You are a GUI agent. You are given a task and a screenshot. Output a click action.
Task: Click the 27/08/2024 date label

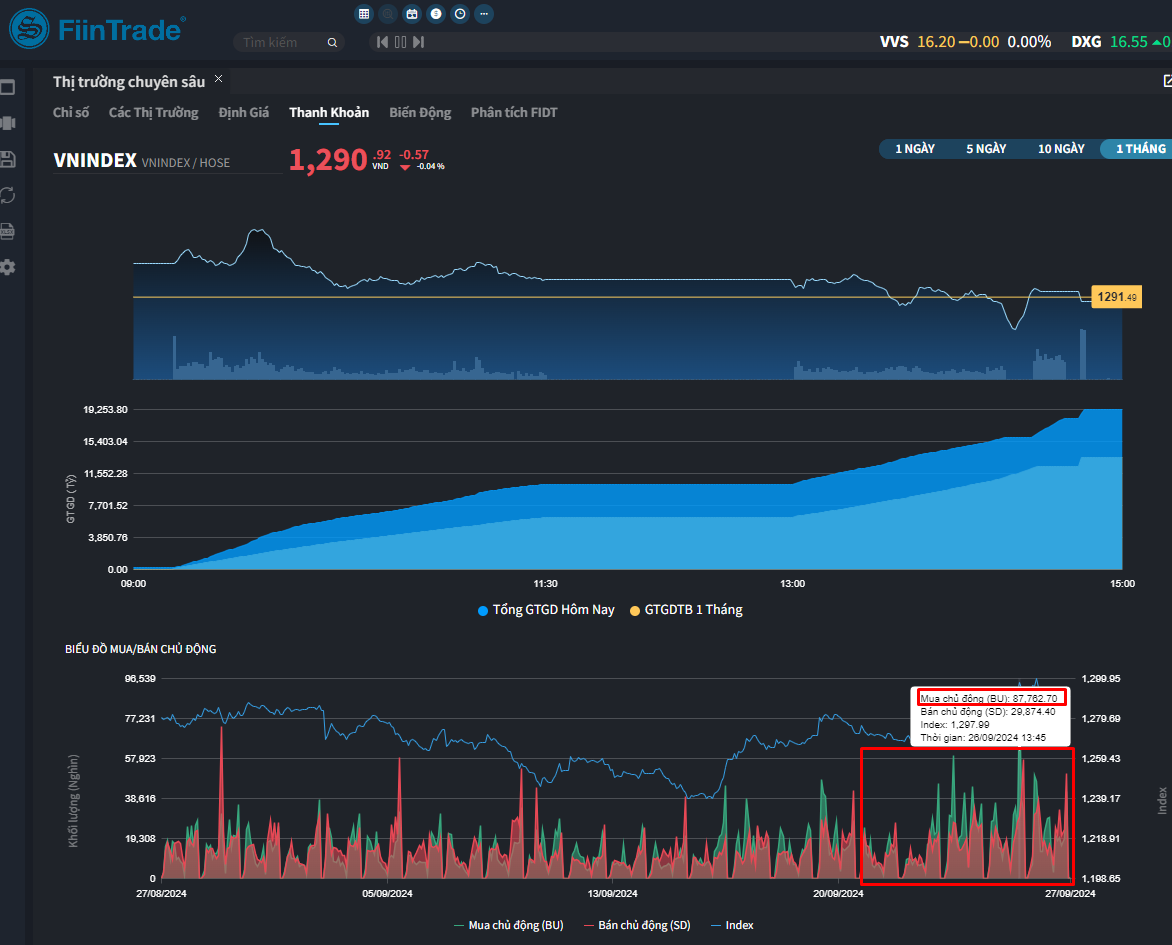coord(161,893)
